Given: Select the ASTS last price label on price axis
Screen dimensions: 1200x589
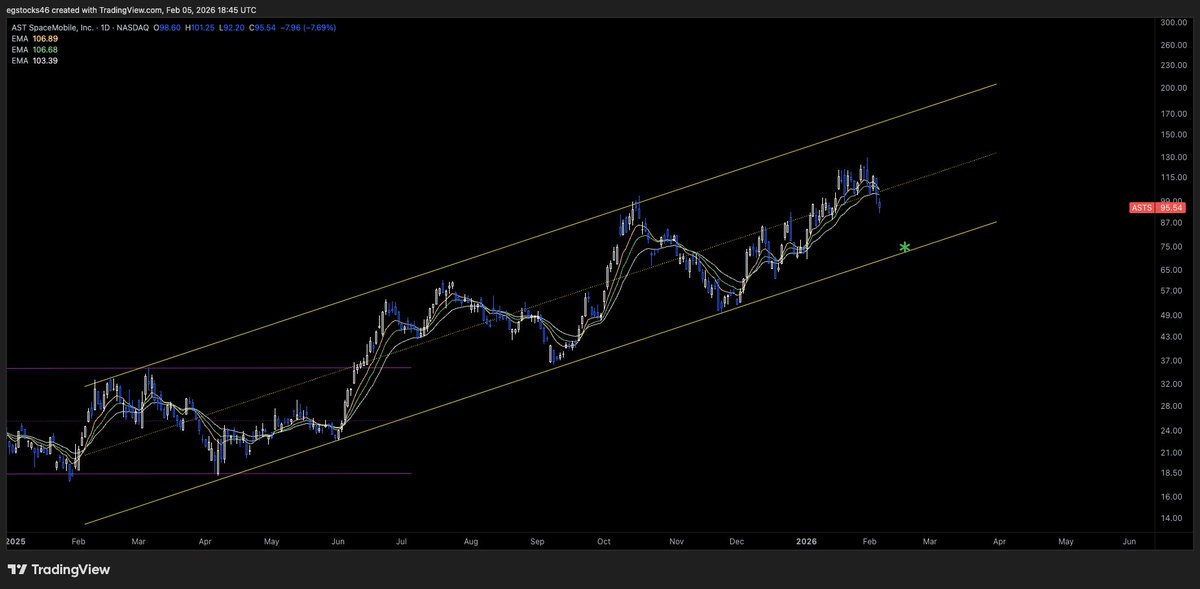Looking at the screenshot, I should click(1140, 207).
